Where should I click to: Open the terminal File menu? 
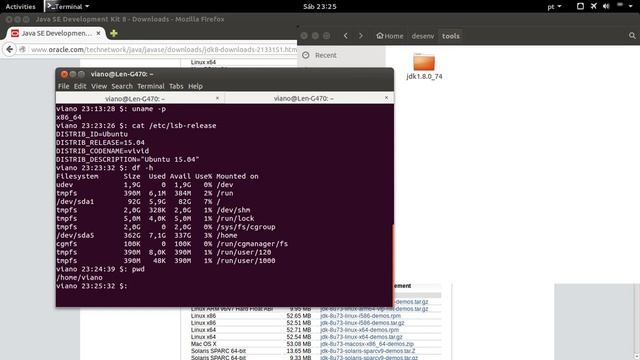point(63,86)
